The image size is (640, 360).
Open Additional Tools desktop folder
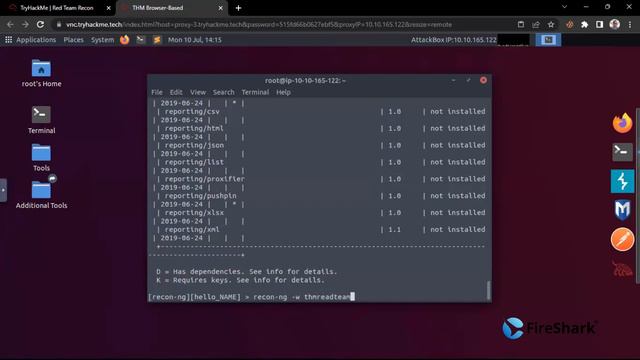click(x=41, y=190)
